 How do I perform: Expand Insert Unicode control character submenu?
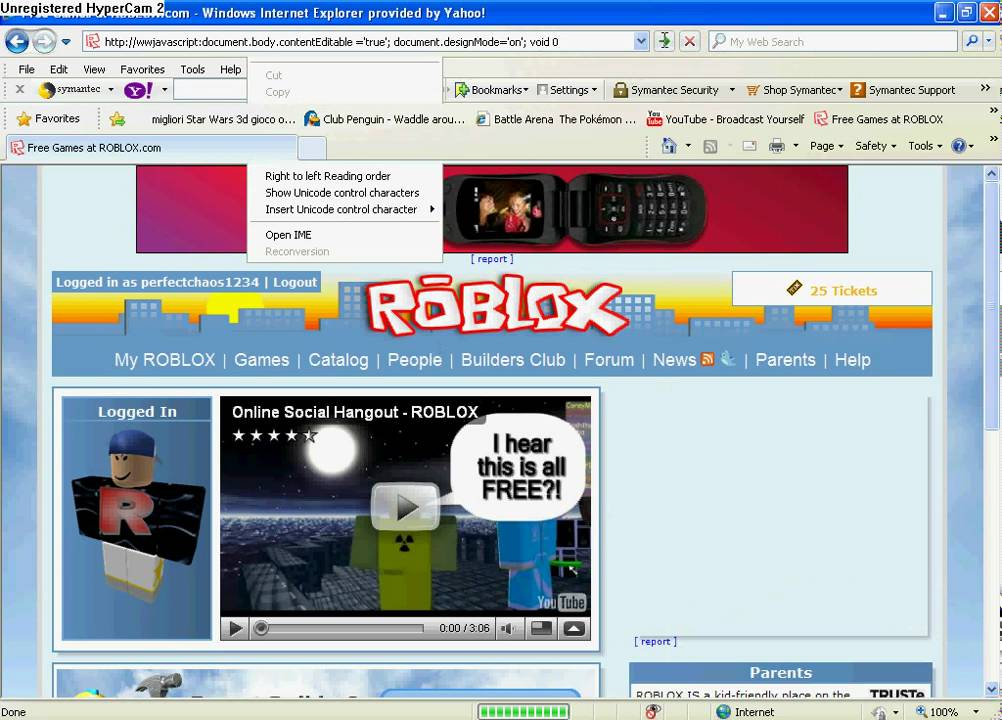pyautogui.click(x=344, y=209)
